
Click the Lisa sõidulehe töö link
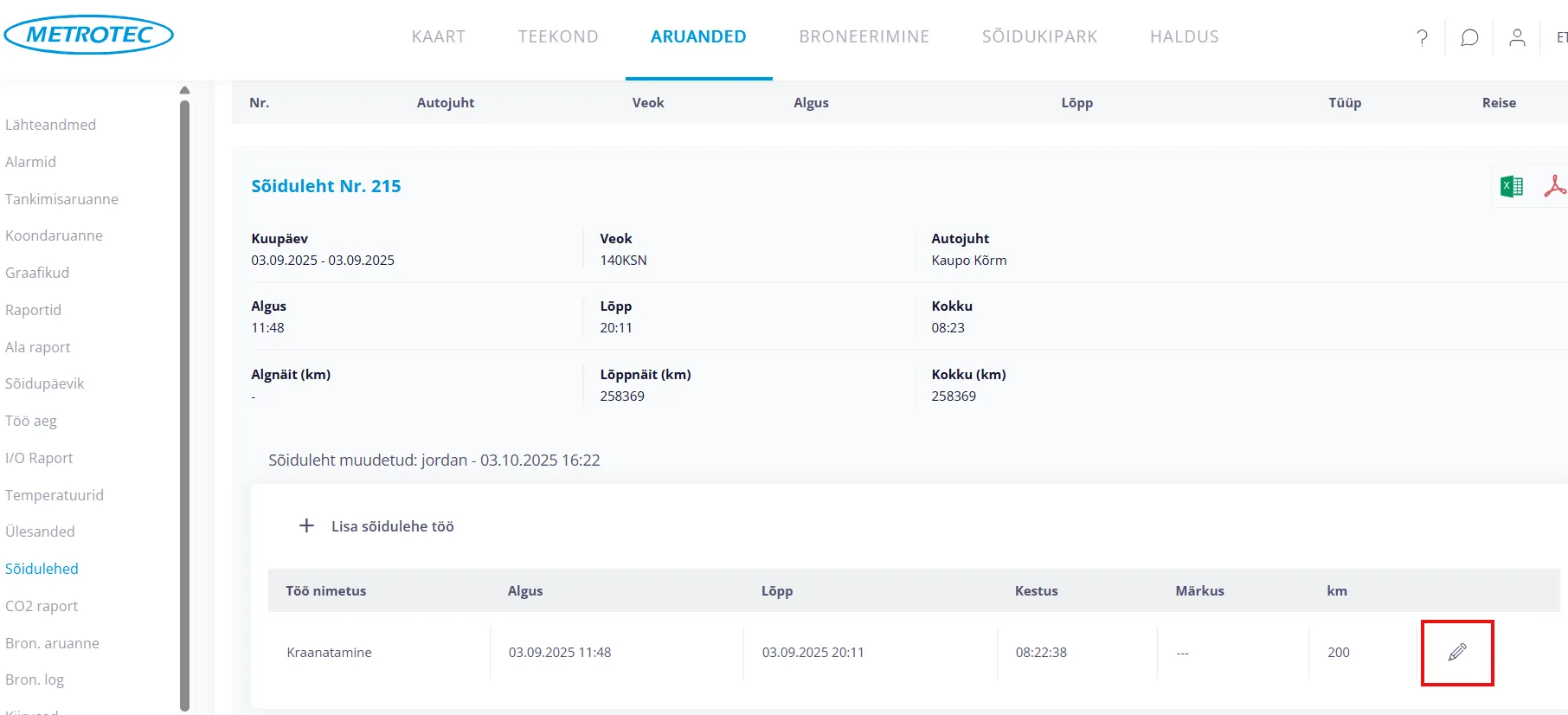(x=392, y=526)
